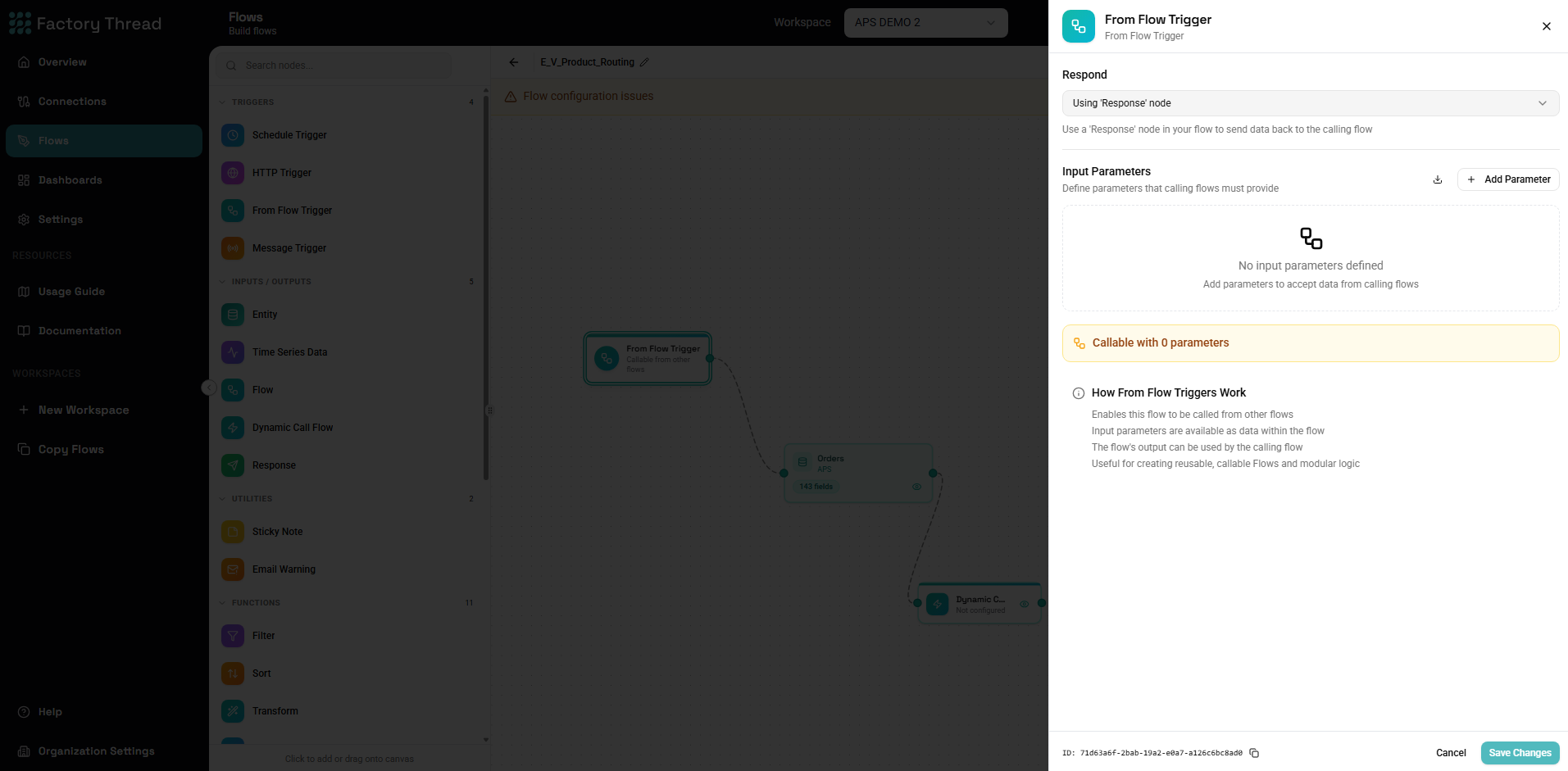Click the import parameters download icon

[1438, 179]
